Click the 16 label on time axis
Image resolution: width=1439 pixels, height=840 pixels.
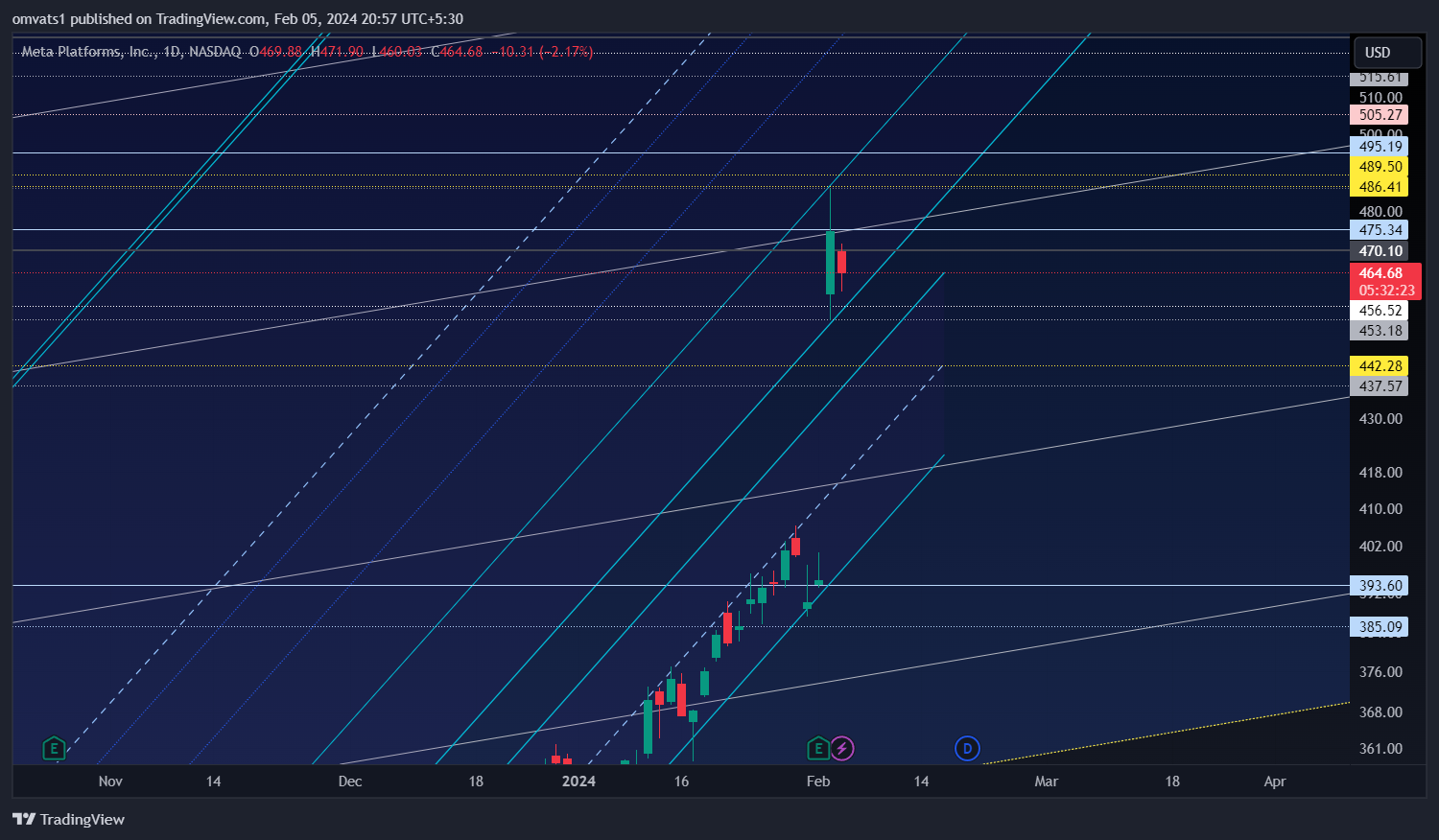681,782
